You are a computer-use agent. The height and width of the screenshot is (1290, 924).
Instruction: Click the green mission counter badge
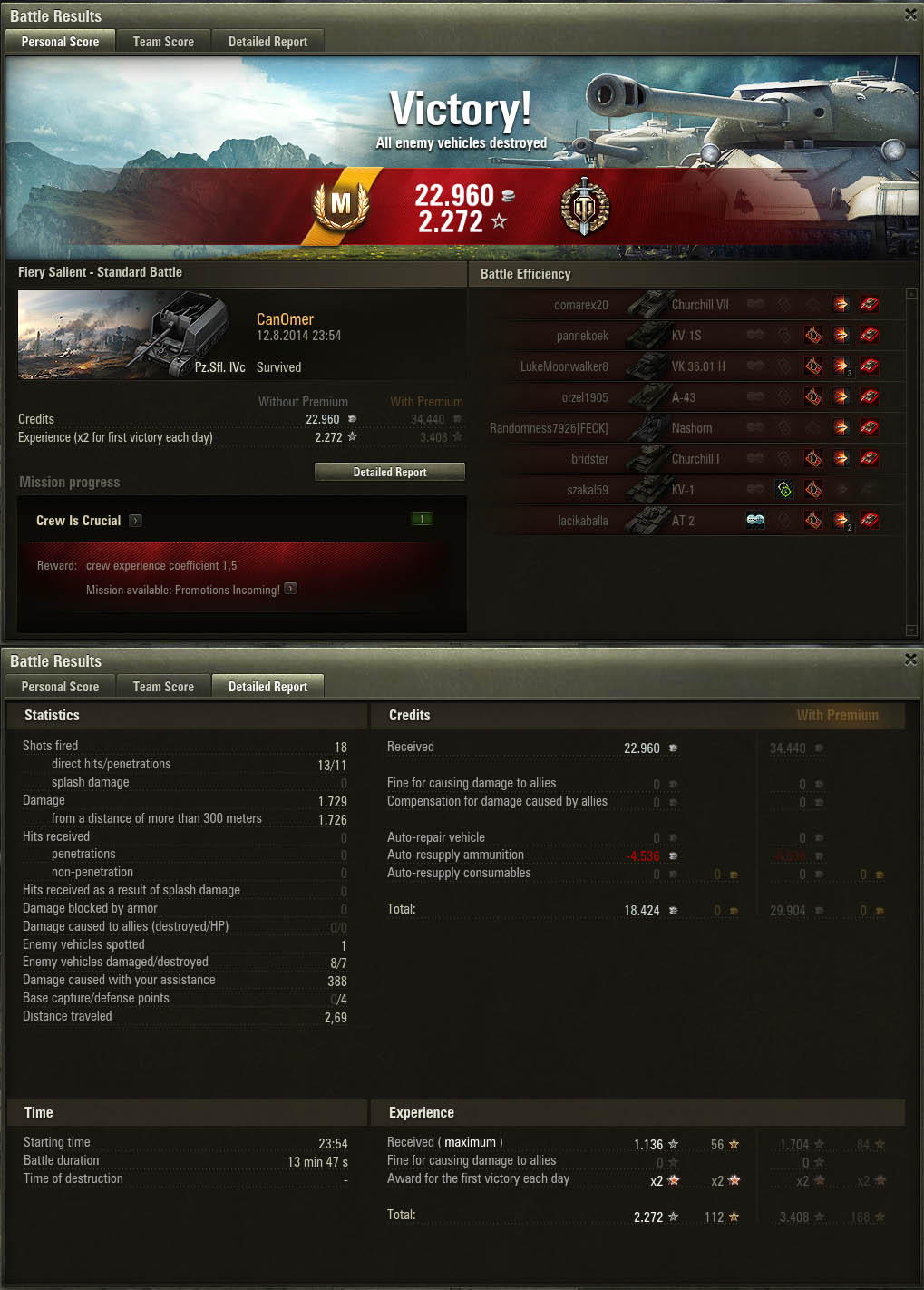tap(422, 519)
